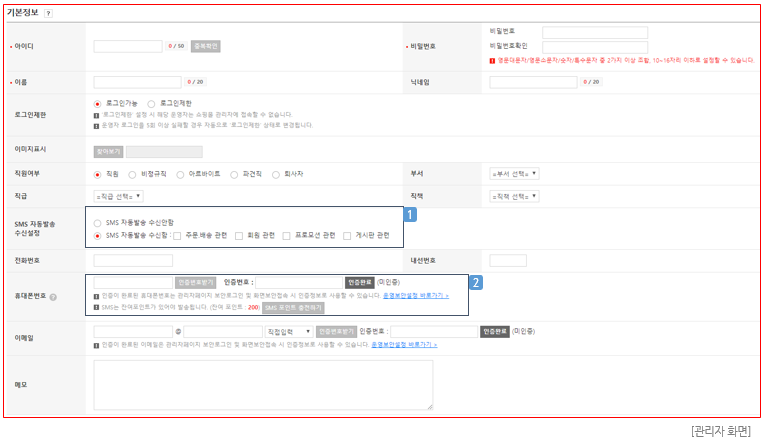Click the 휴대폰번호 input field
The height and width of the screenshot is (443, 766).
tap(133, 283)
